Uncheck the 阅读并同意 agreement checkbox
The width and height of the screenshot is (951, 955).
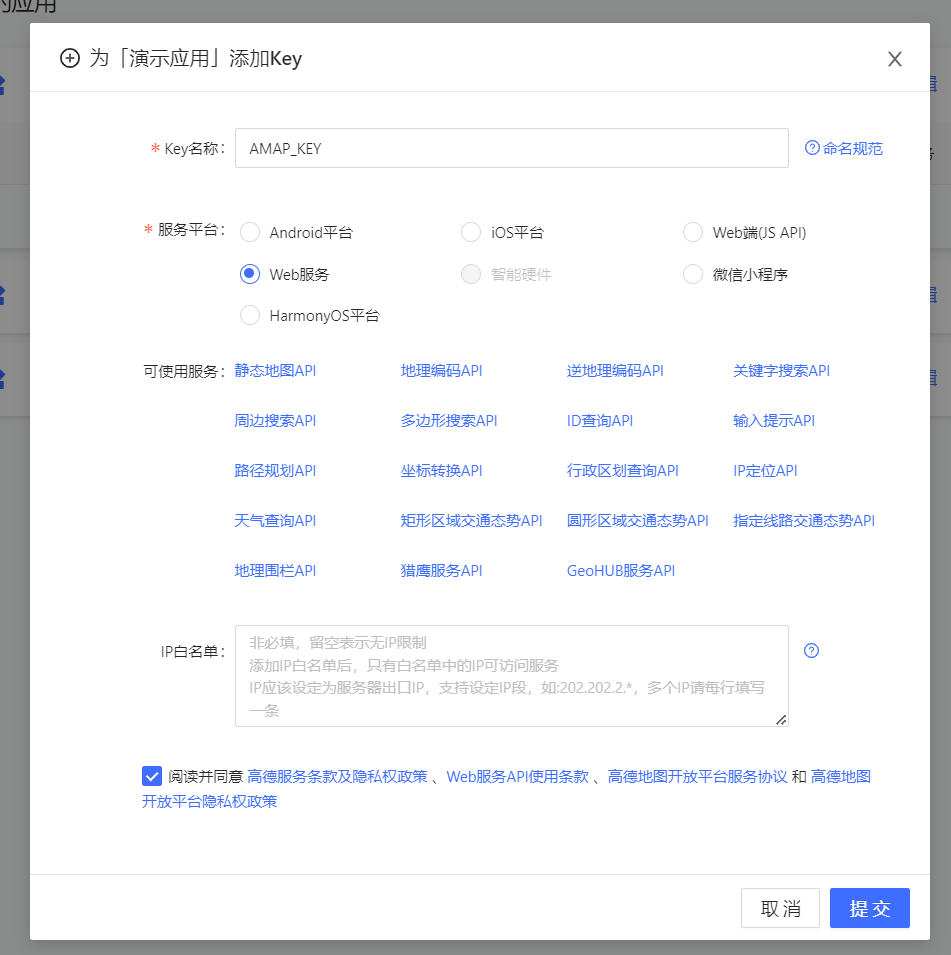point(152,776)
